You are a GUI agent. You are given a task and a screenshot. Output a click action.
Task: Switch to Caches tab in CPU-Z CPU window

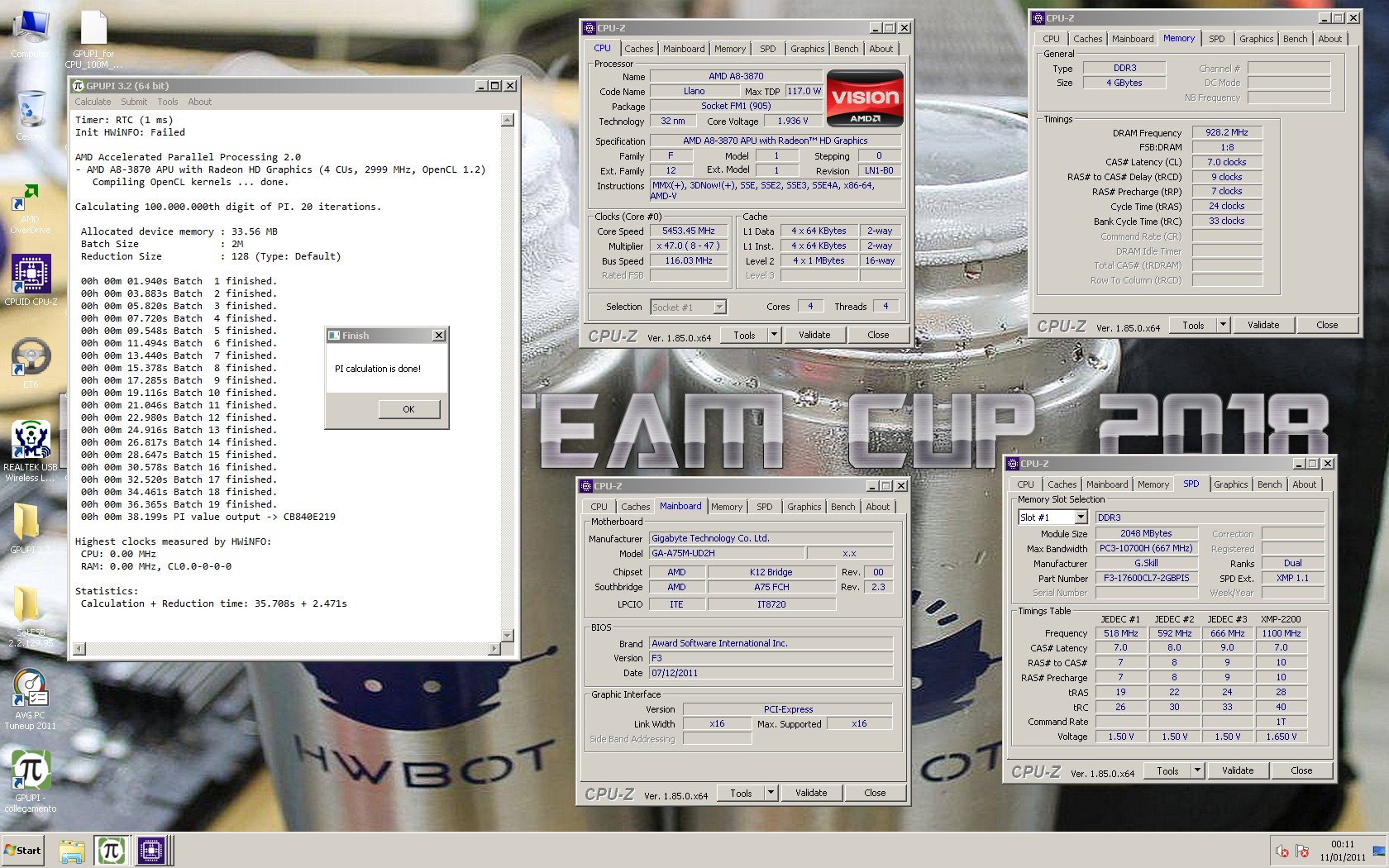click(639, 49)
